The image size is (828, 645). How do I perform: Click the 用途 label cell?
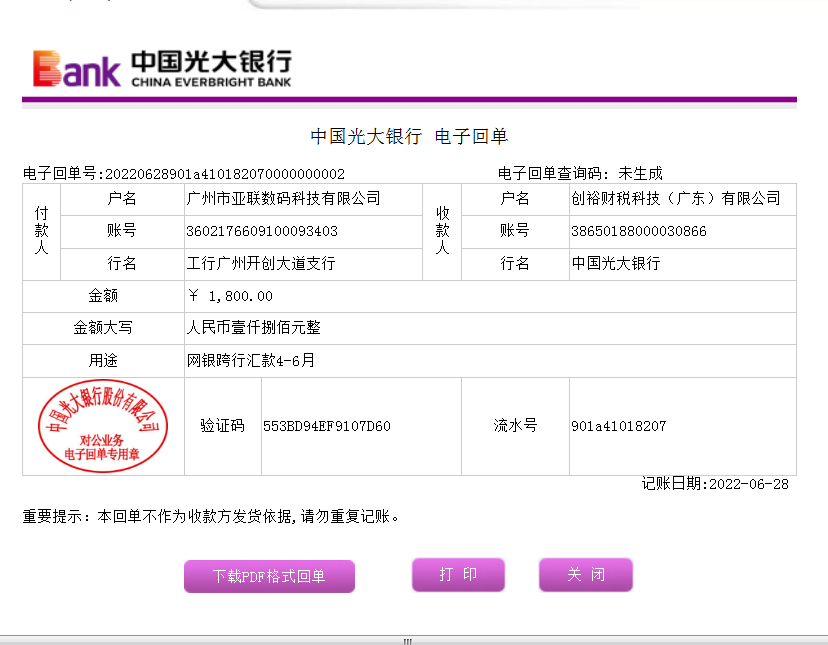[103, 360]
